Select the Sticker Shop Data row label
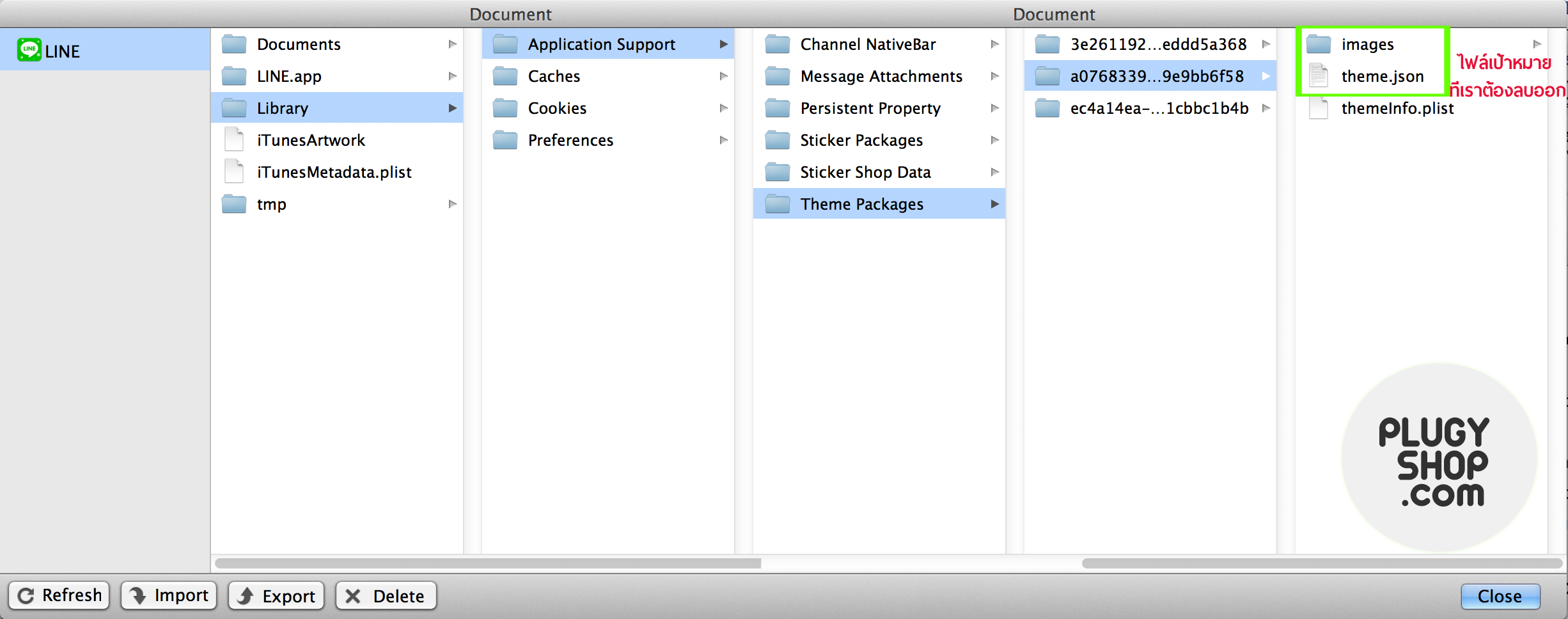 [x=865, y=172]
